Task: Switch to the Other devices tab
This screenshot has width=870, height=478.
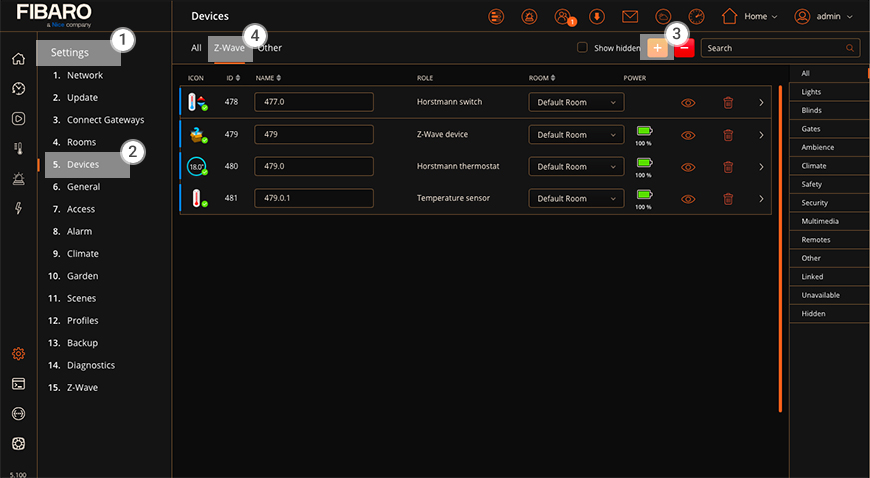Action: [x=270, y=48]
